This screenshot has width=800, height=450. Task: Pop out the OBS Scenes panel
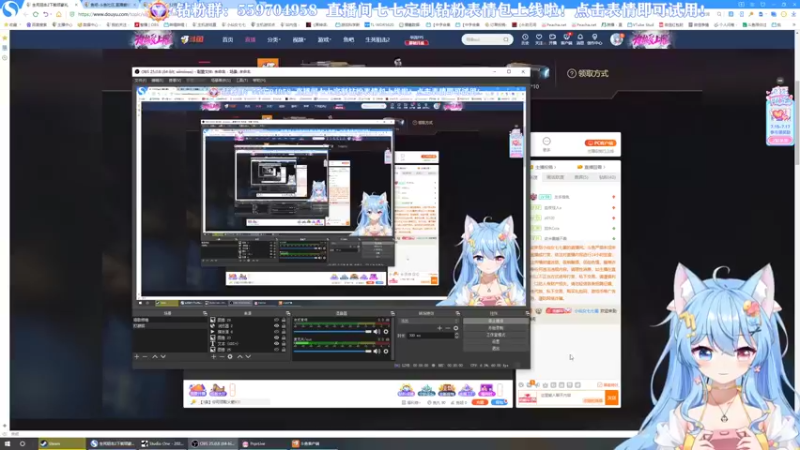click(205, 313)
